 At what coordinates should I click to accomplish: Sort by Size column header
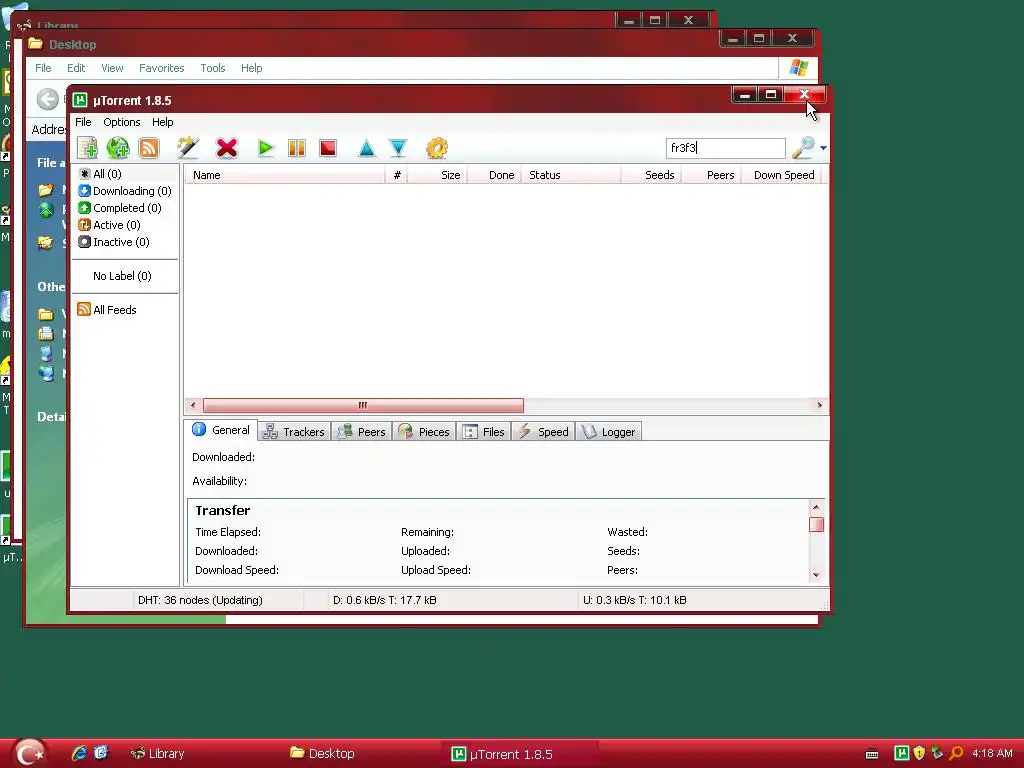pos(438,175)
